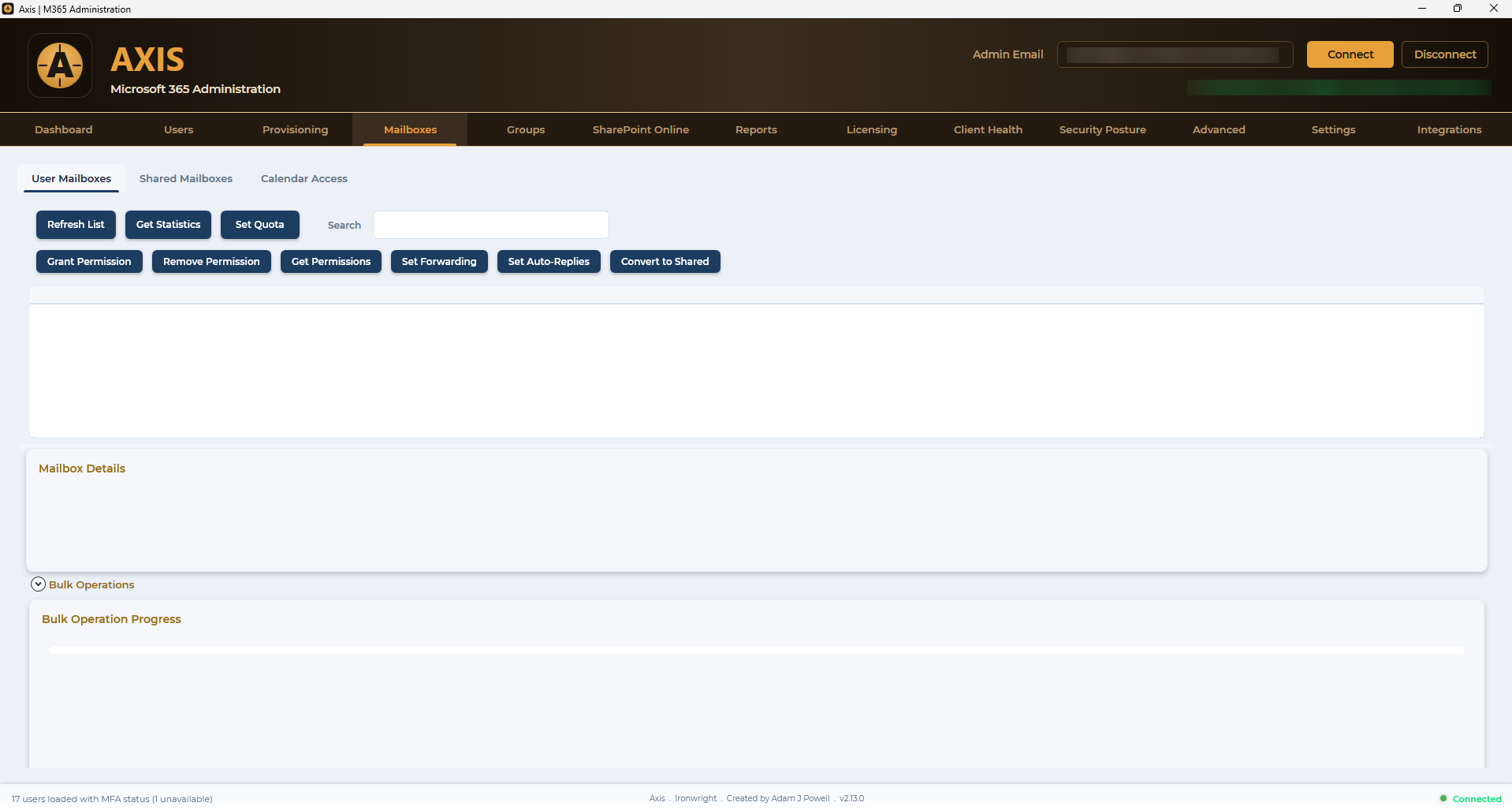
Task: Click the v2.13.0 version text
Action: click(x=851, y=799)
